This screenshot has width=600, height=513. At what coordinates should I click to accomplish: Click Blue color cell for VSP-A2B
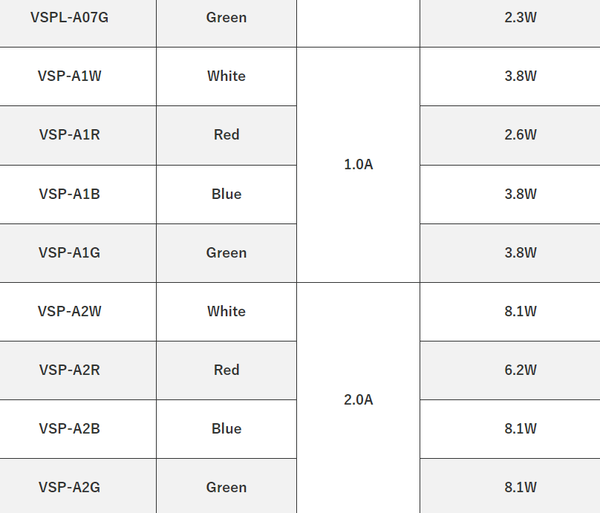click(x=226, y=429)
